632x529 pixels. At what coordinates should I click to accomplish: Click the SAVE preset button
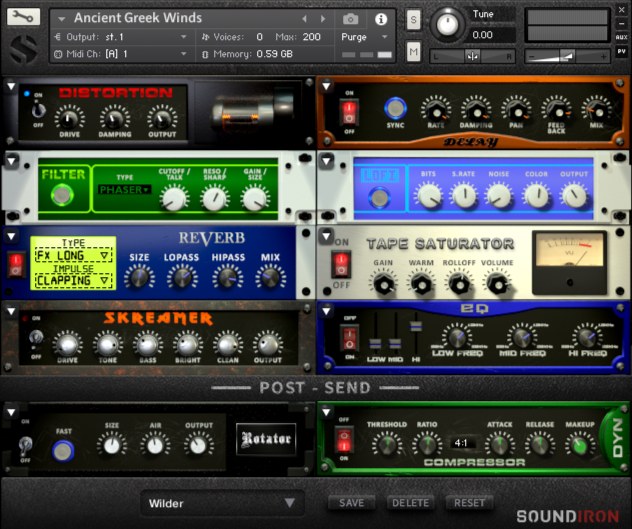[351, 502]
